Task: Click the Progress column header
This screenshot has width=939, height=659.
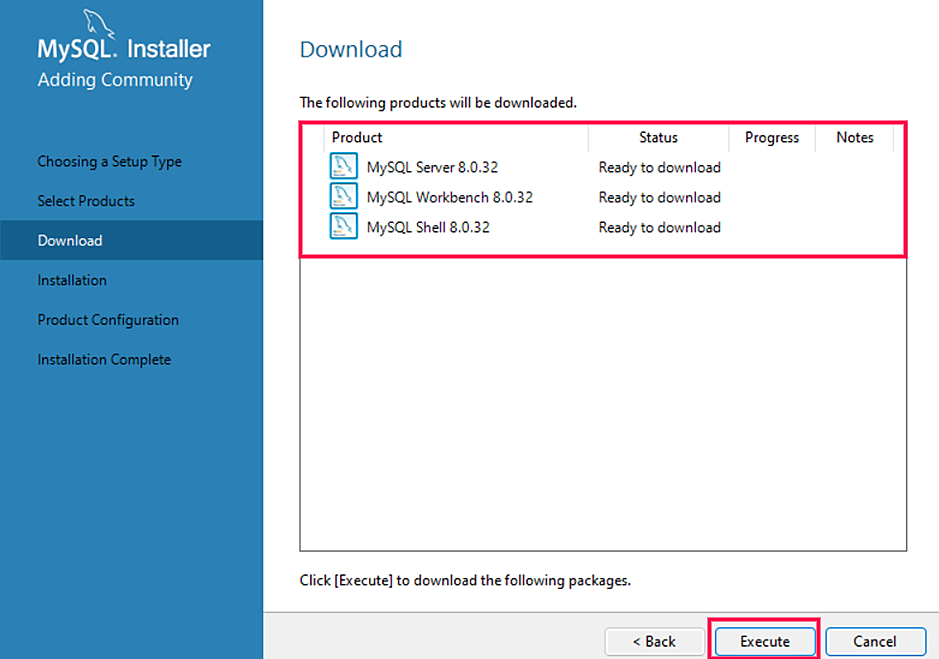Action: click(x=772, y=137)
